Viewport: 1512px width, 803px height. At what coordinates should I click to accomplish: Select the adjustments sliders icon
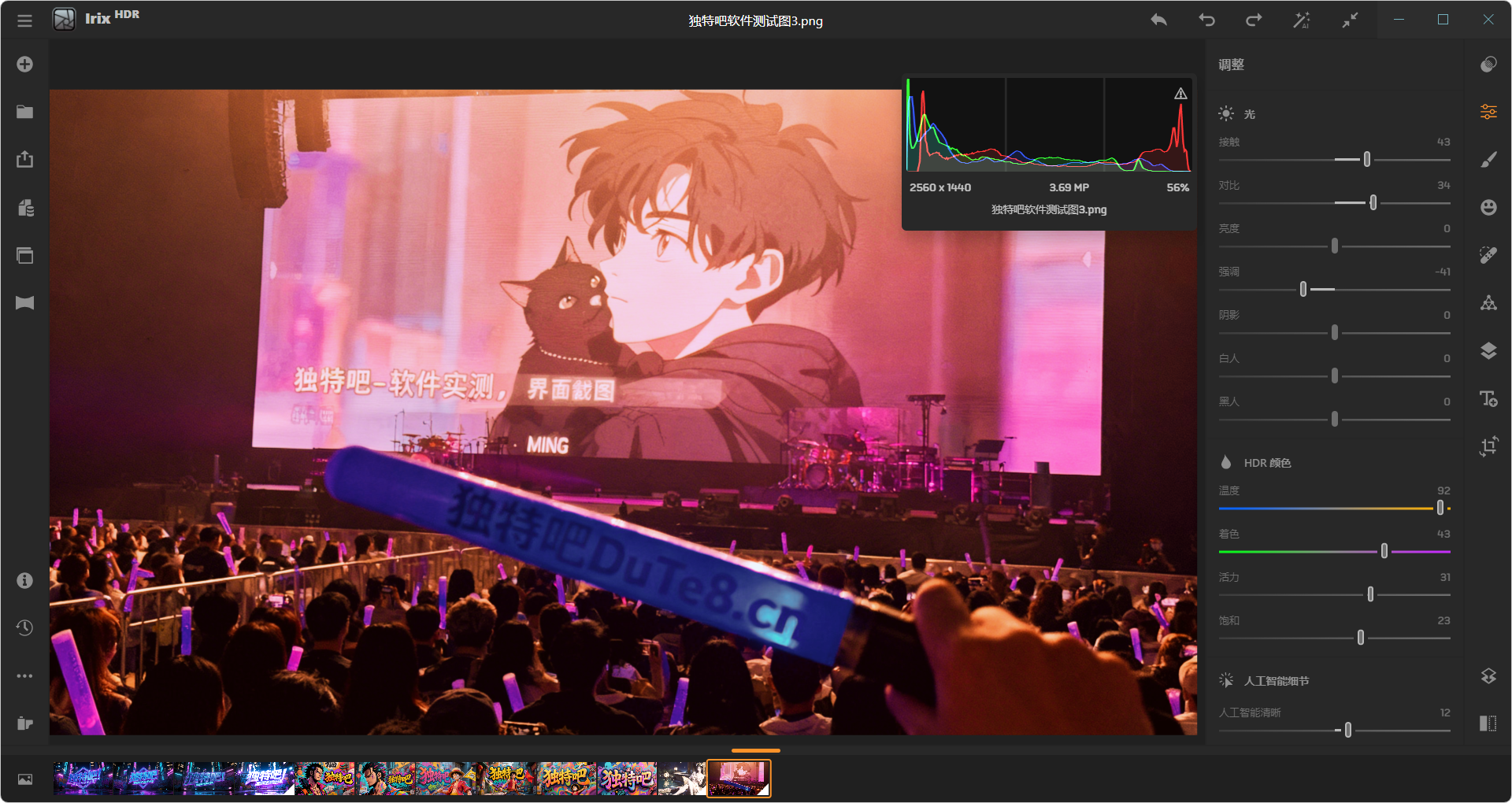(1488, 112)
